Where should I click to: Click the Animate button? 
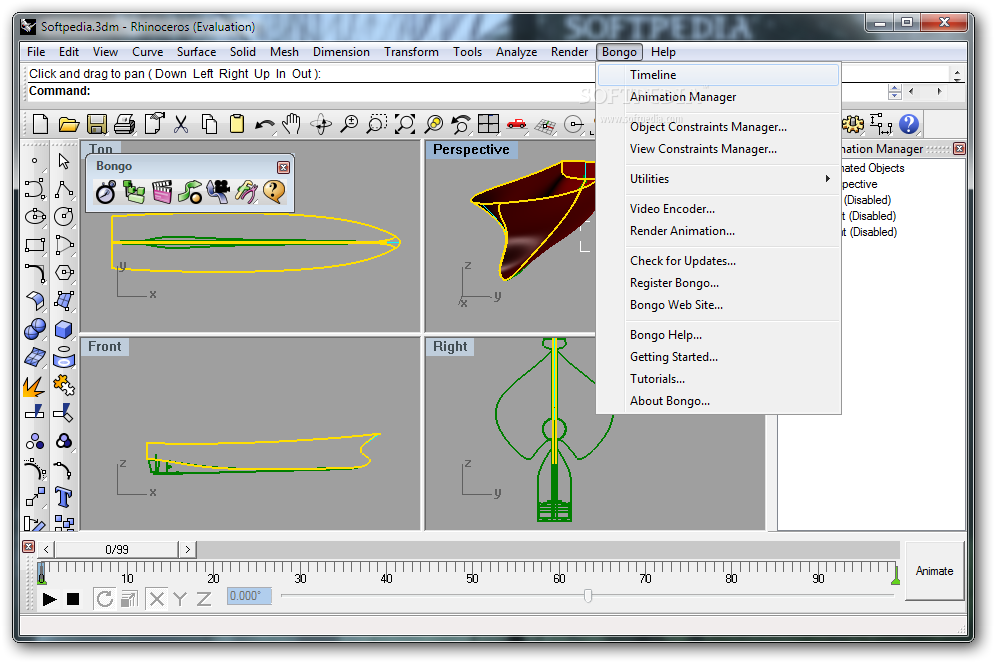tap(934, 571)
